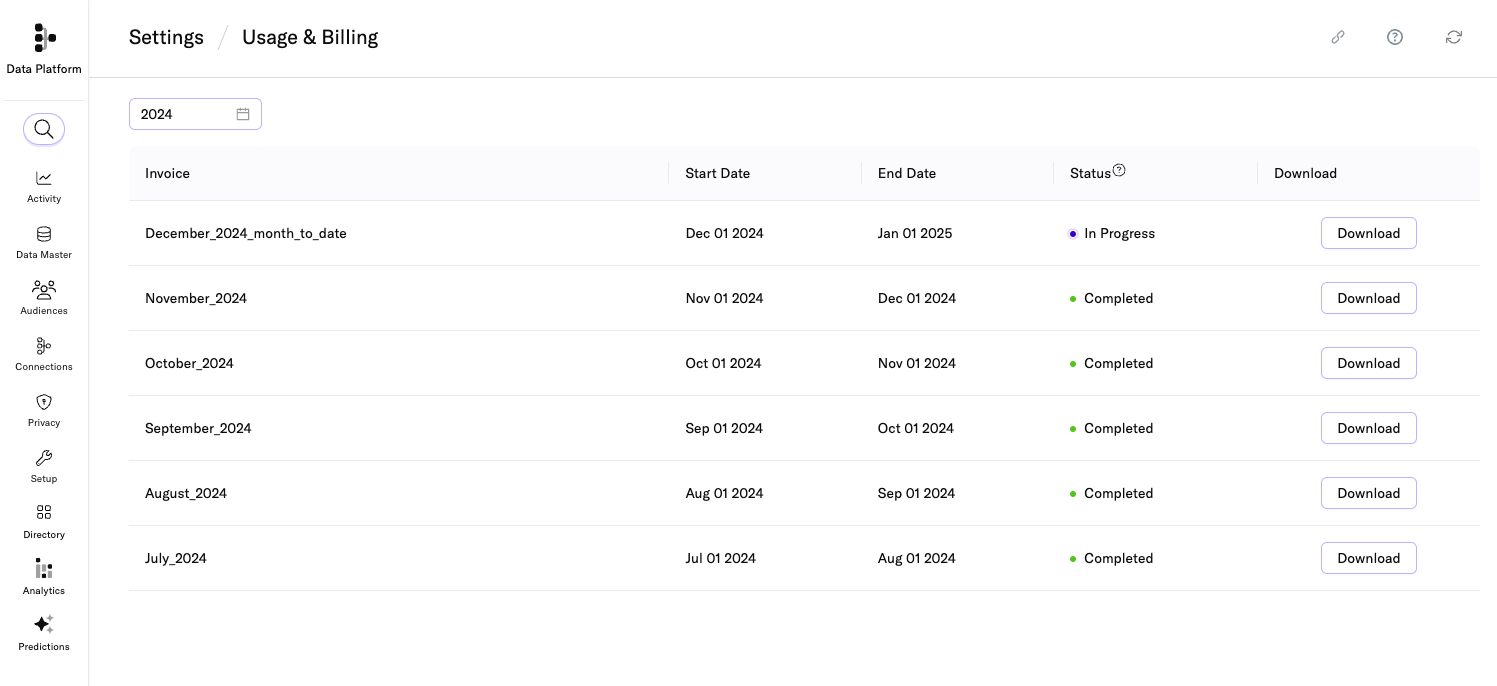Show Status column help tooltip icon

click(1119, 171)
